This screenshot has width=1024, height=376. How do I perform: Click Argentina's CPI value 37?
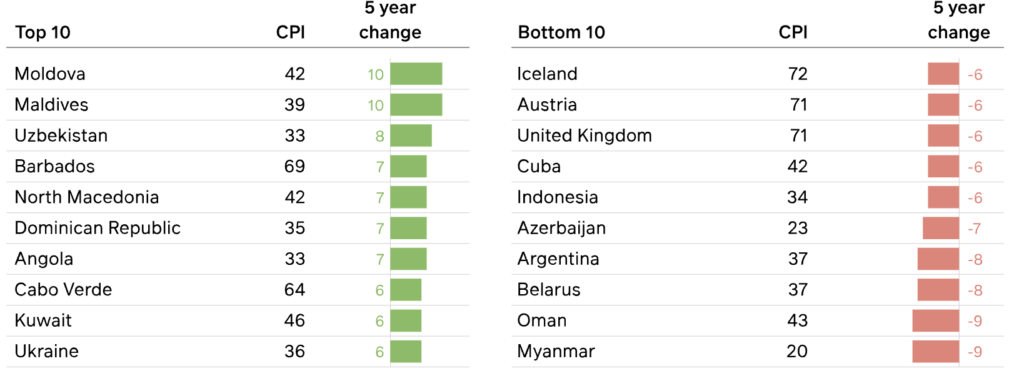click(x=797, y=259)
